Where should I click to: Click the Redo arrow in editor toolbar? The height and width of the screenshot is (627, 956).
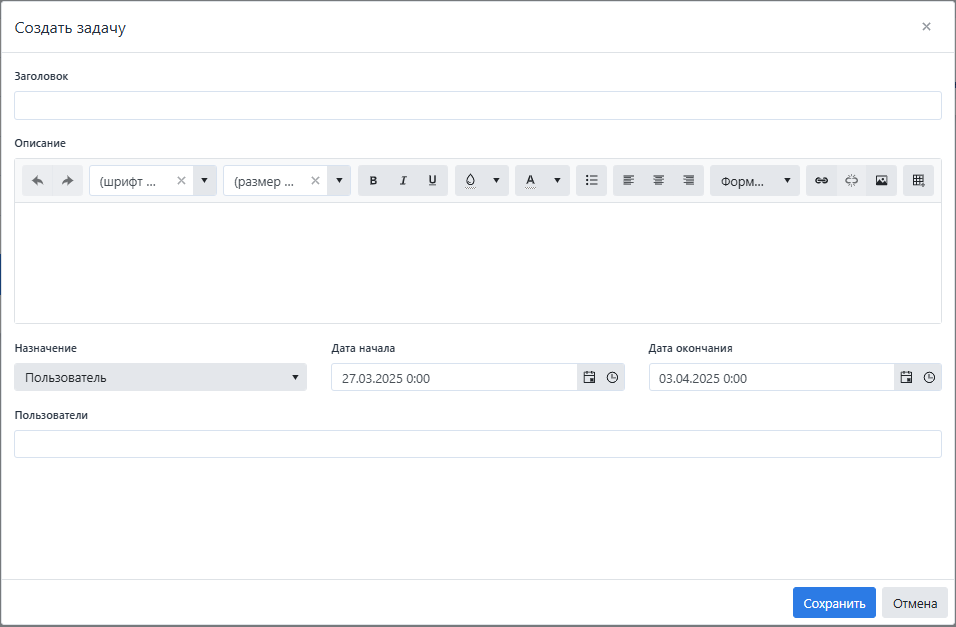click(x=67, y=181)
